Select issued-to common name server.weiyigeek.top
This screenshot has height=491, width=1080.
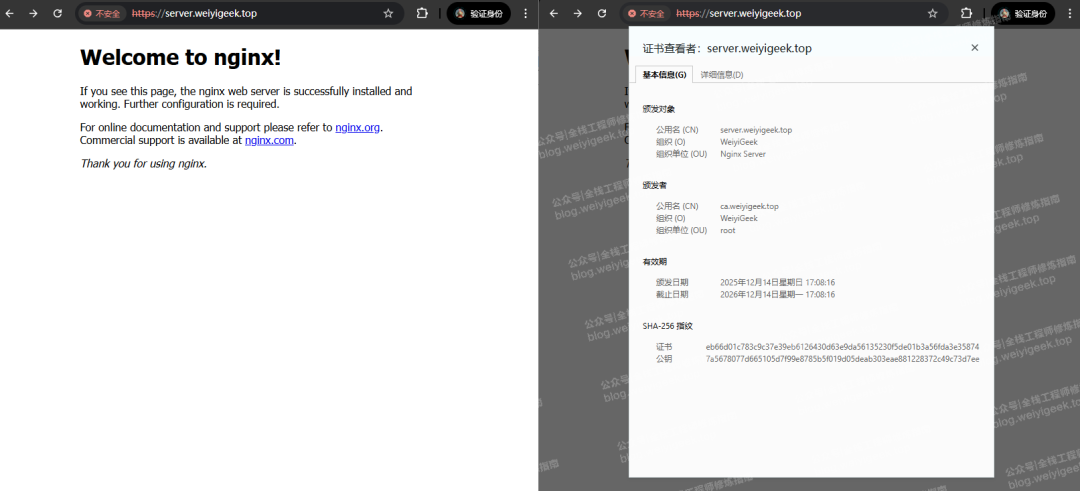click(x=756, y=129)
